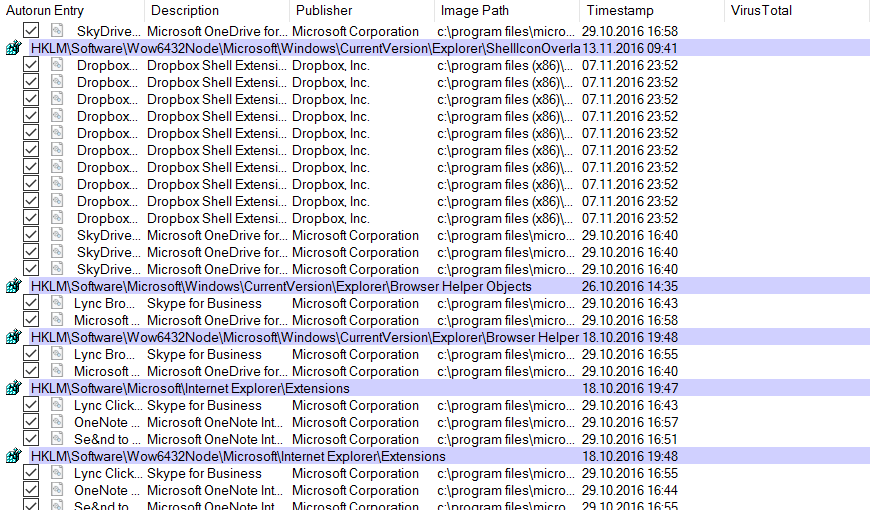Screen dimensions: 875x510
Task: Click Microsoft OneNote Int description in 16:44 row
Action: pos(215,490)
